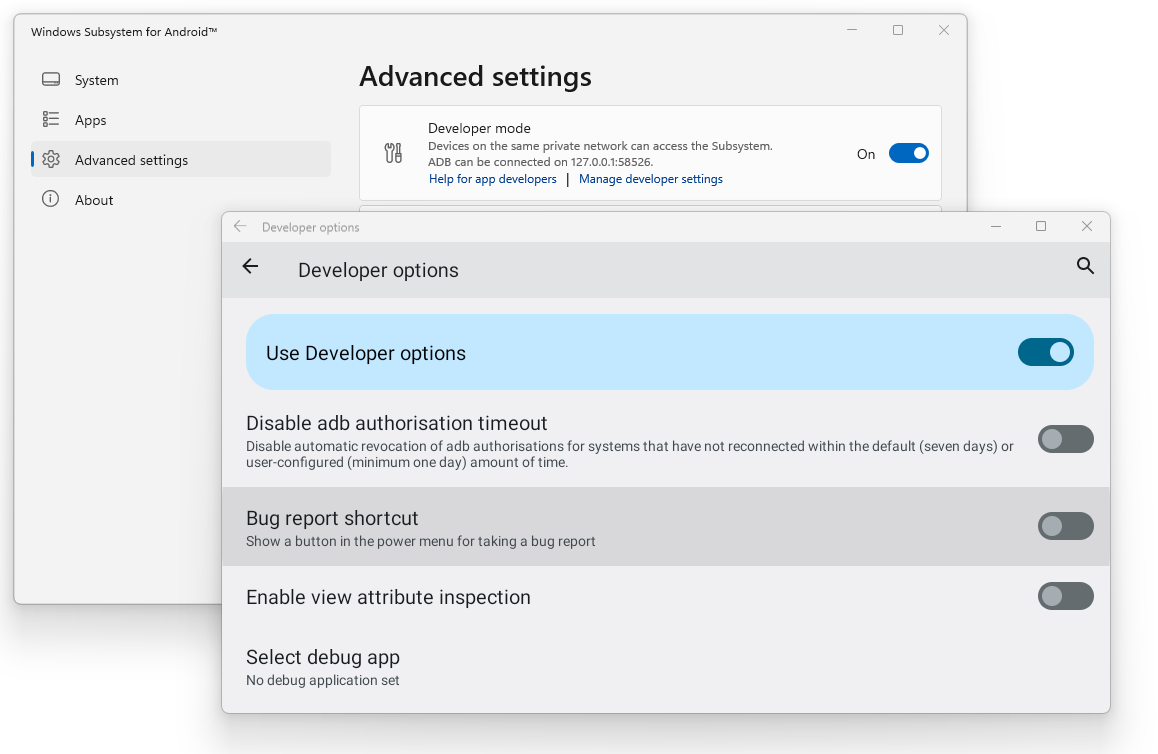Click 'Show a button in the power menu' description
The image size is (1158, 754).
pyautogui.click(x=421, y=541)
